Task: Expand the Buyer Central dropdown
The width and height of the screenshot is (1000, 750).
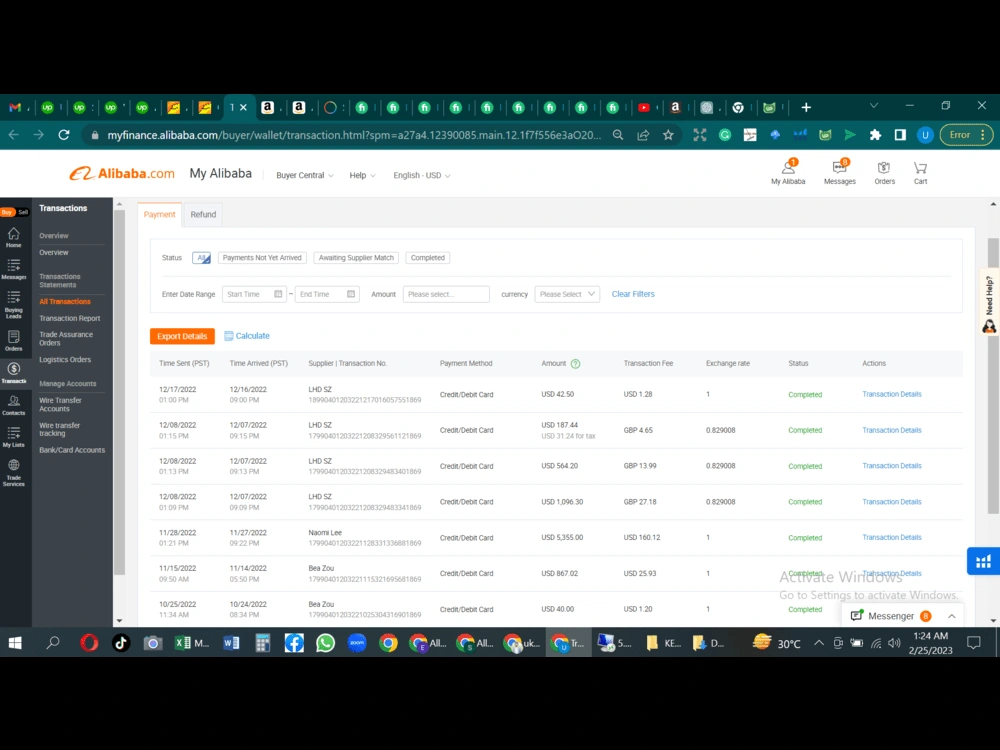Action: click(304, 175)
